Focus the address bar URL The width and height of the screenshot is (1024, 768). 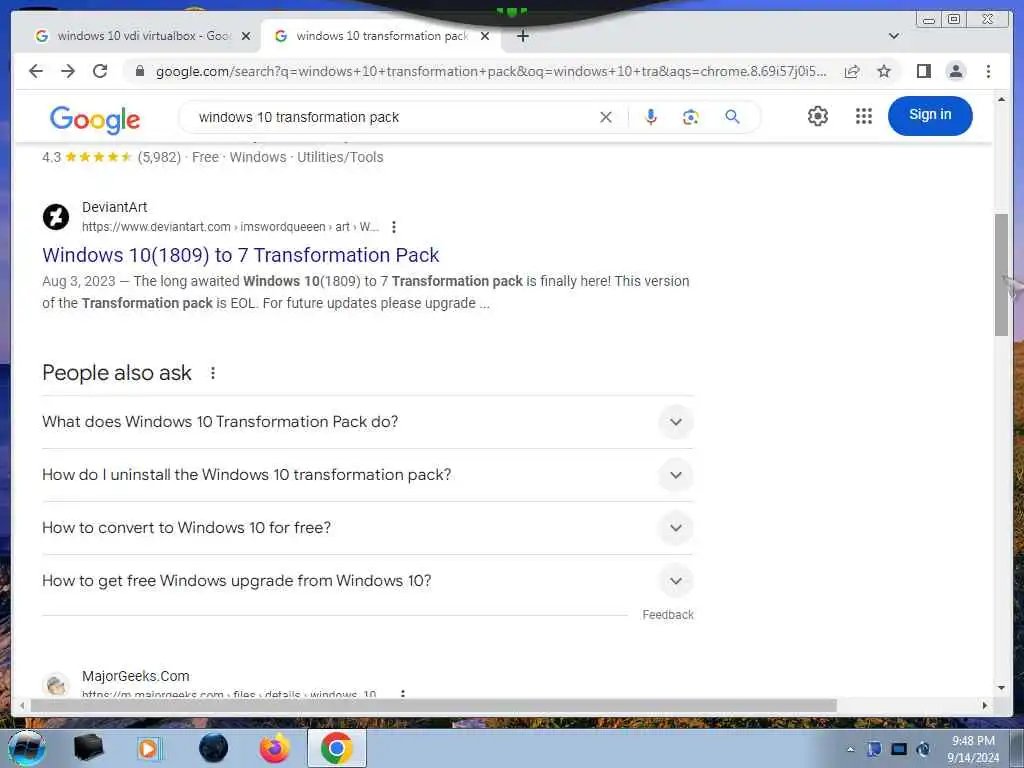point(490,71)
